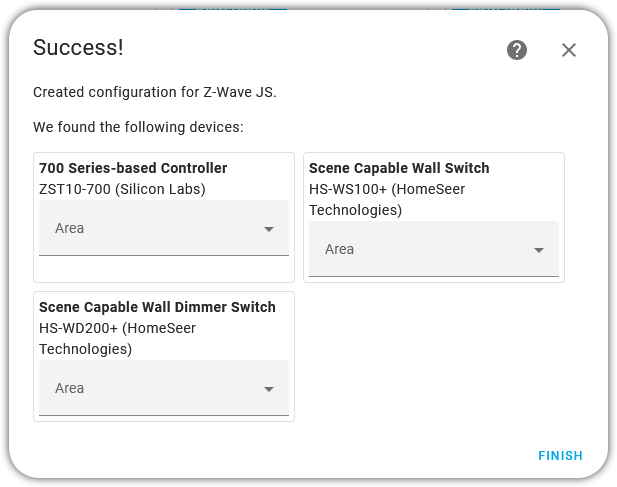Viewport: 617px width, 487px height.
Task: Expand Area dropdown arrow for 700 Series Controller
Action: coord(269,229)
